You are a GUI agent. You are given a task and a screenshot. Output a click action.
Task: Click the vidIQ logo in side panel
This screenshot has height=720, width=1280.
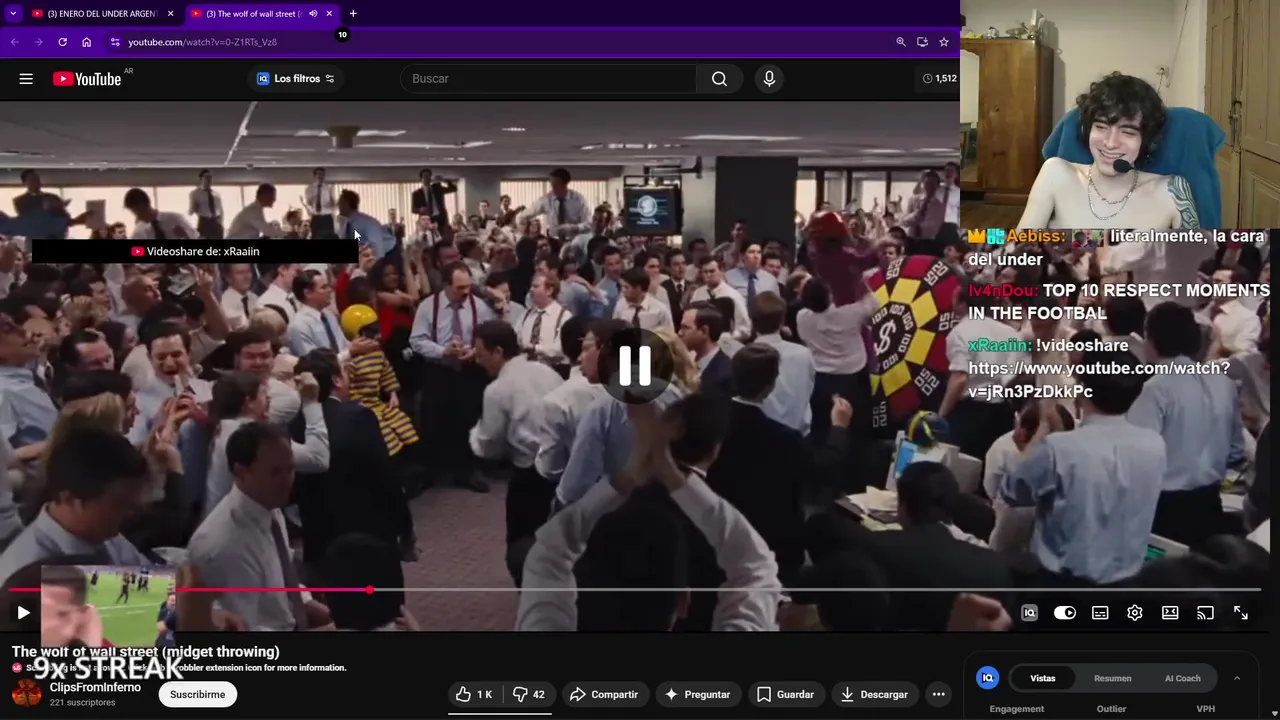tap(988, 678)
